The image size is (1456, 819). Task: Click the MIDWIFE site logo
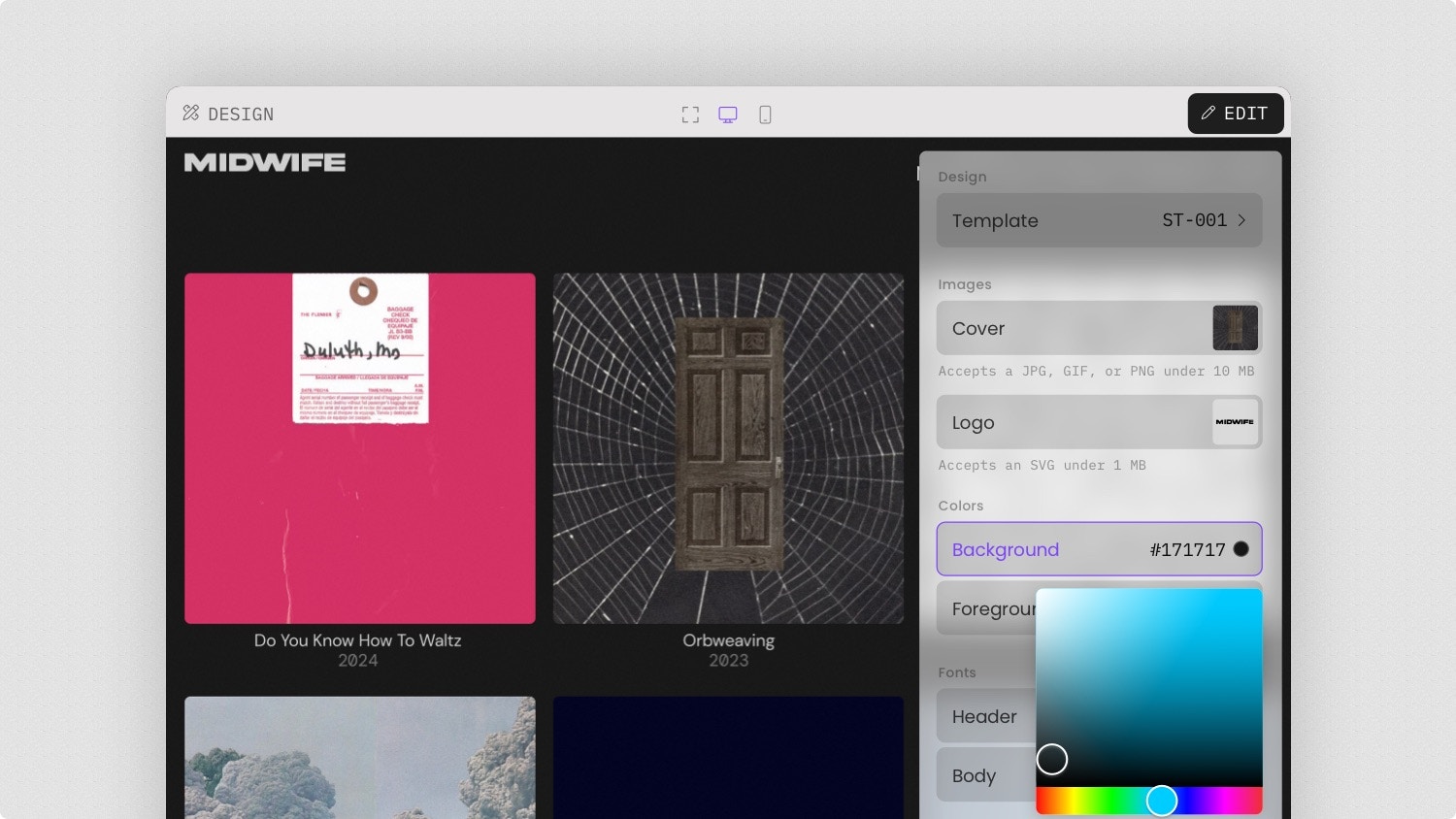265,162
